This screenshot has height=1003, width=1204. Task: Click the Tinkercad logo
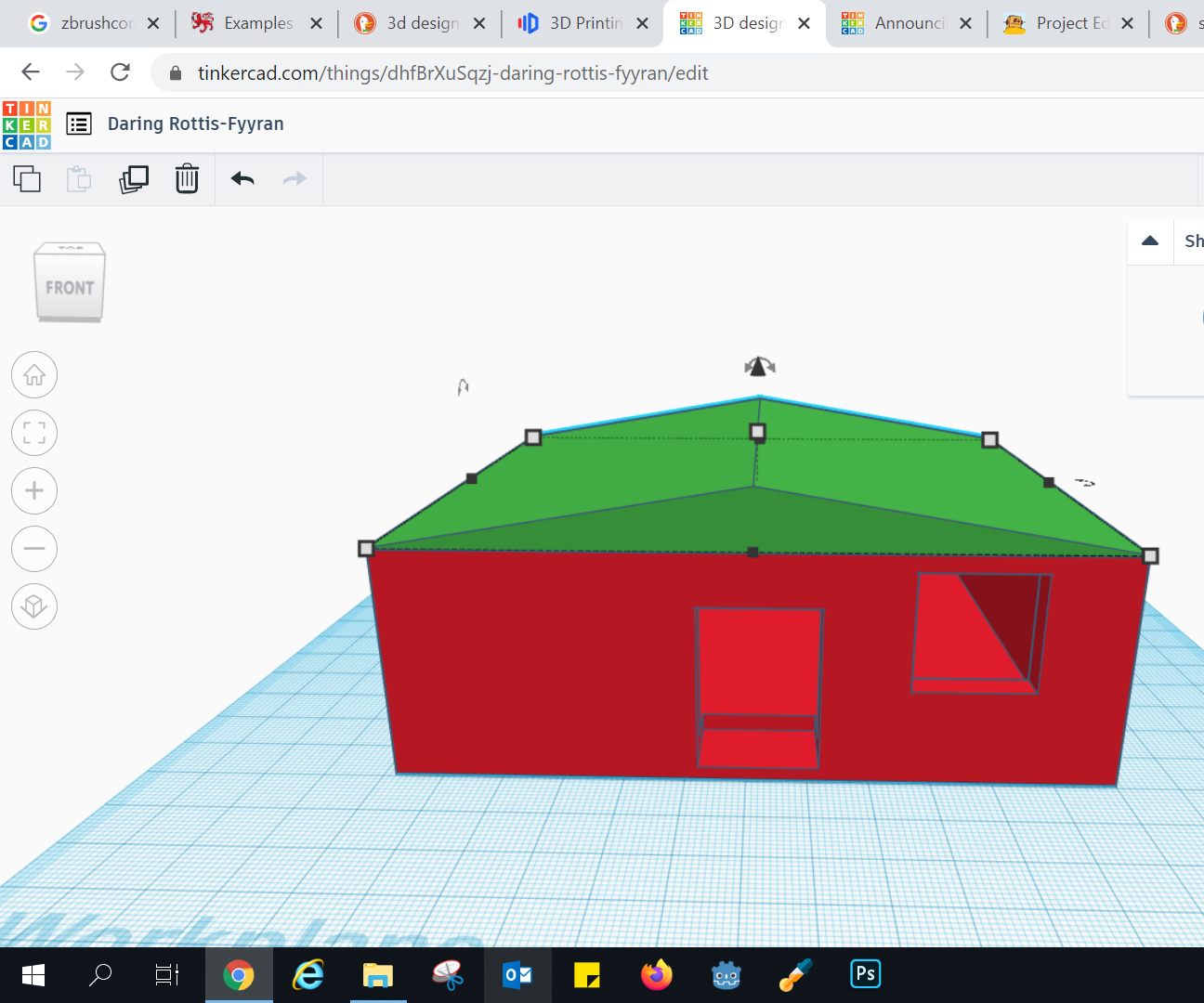click(27, 123)
